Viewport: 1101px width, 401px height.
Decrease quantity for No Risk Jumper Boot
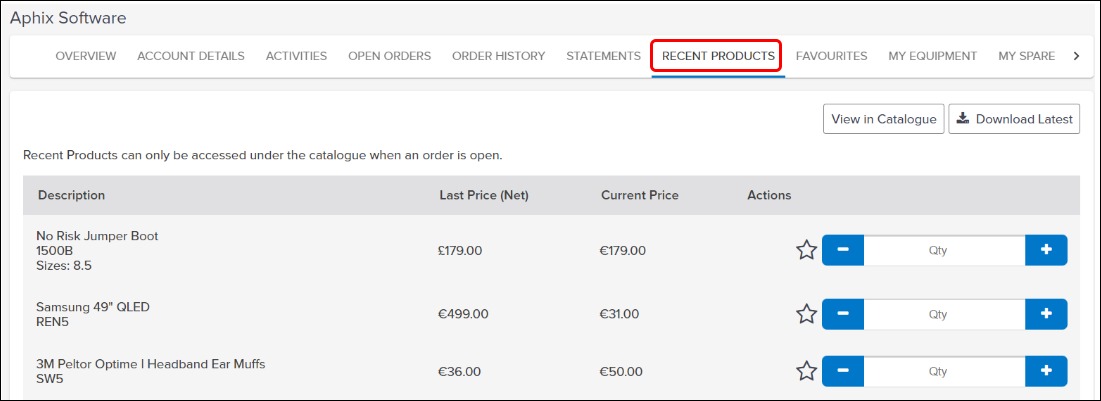click(843, 250)
